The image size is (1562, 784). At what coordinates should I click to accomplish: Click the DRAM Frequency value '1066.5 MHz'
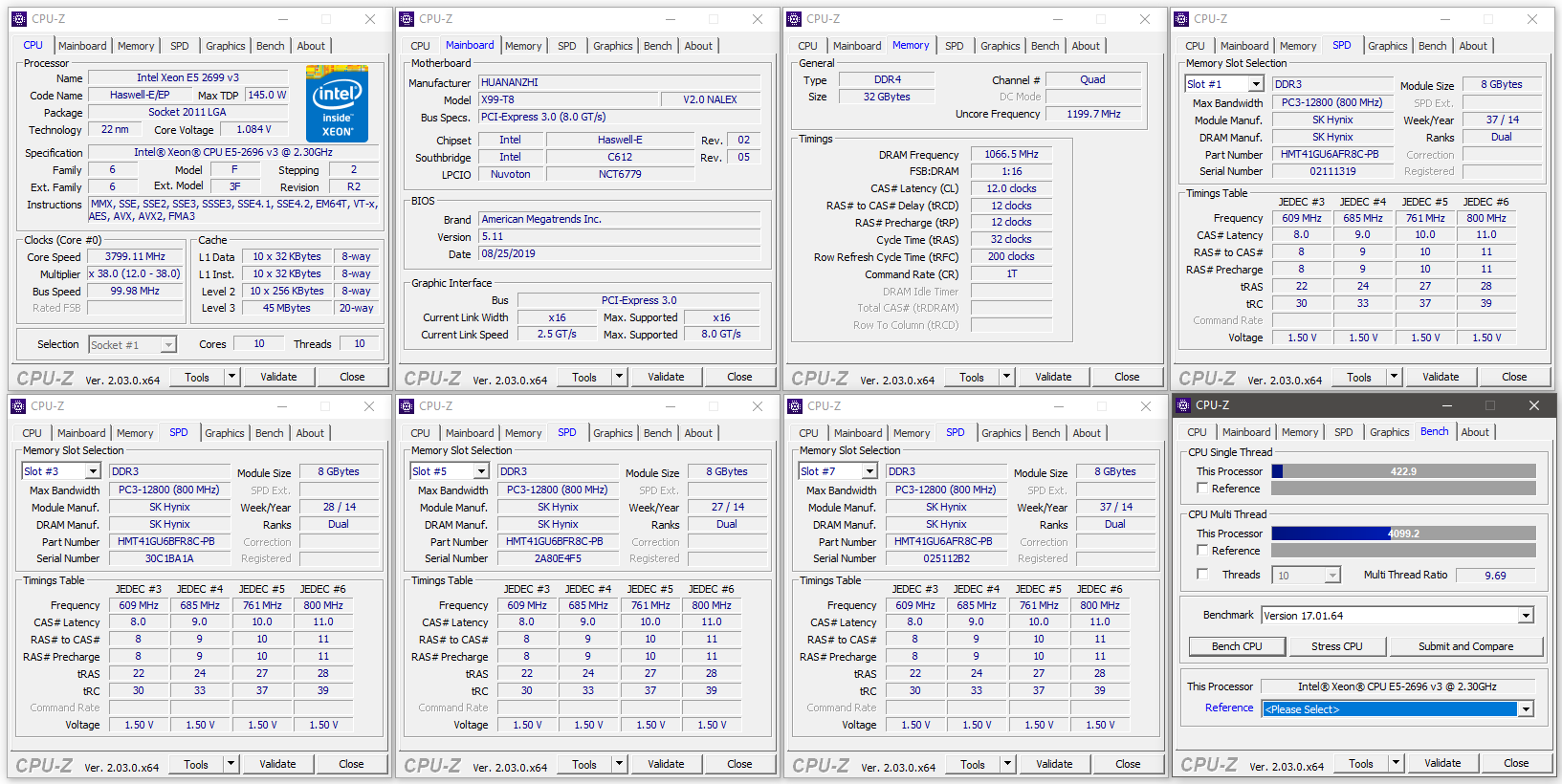point(1012,155)
